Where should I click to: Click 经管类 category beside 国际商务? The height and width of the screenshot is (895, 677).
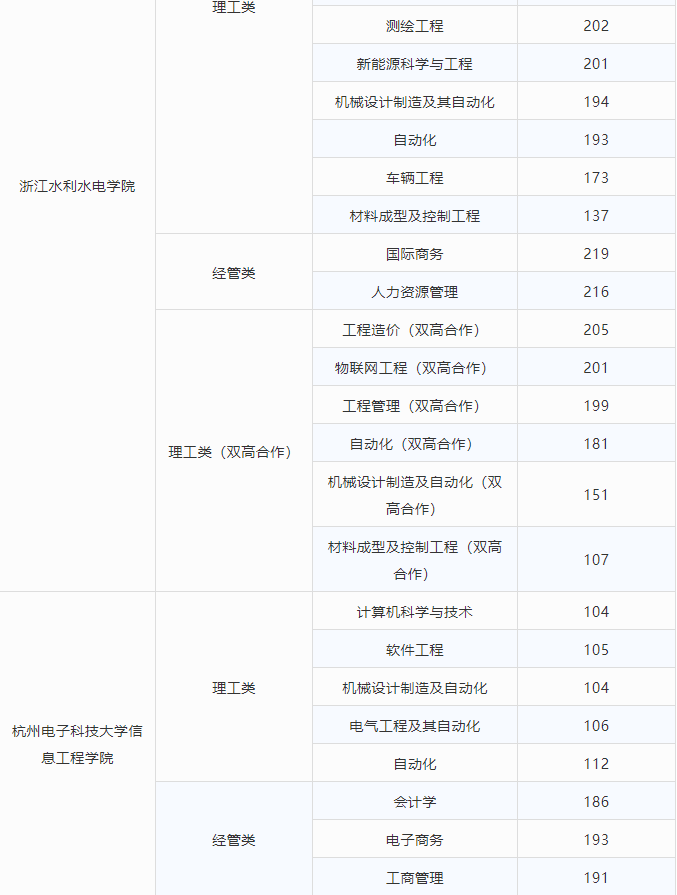(233, 272)
